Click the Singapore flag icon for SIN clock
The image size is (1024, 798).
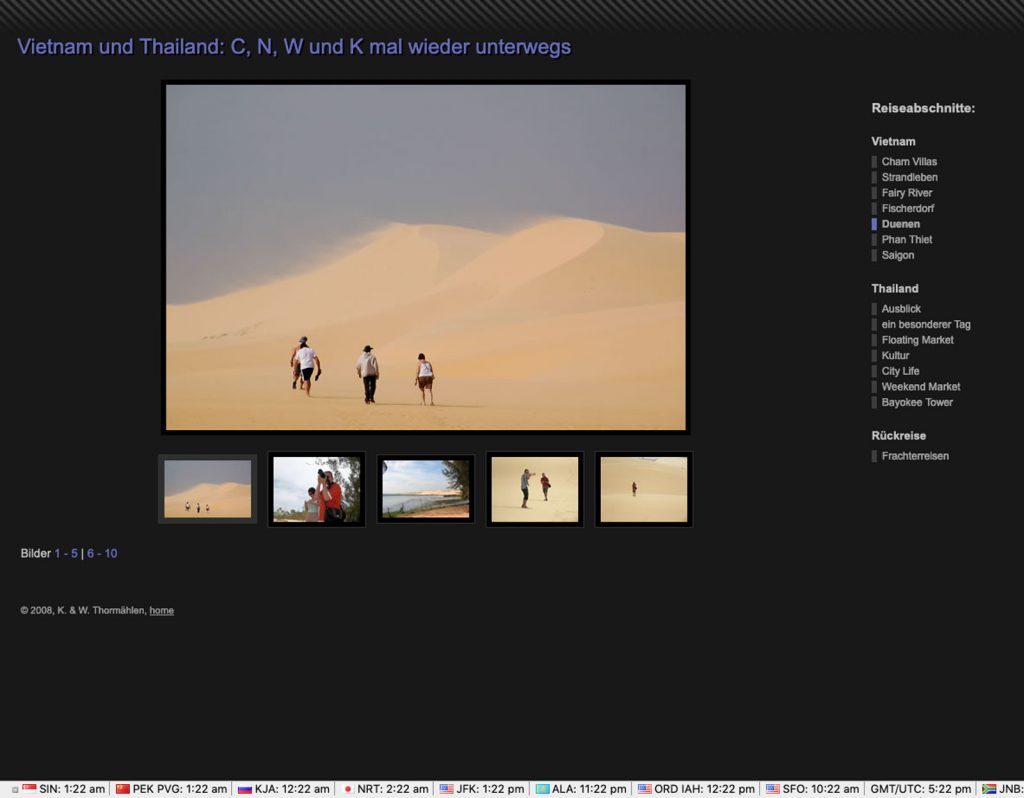[29, 789]
